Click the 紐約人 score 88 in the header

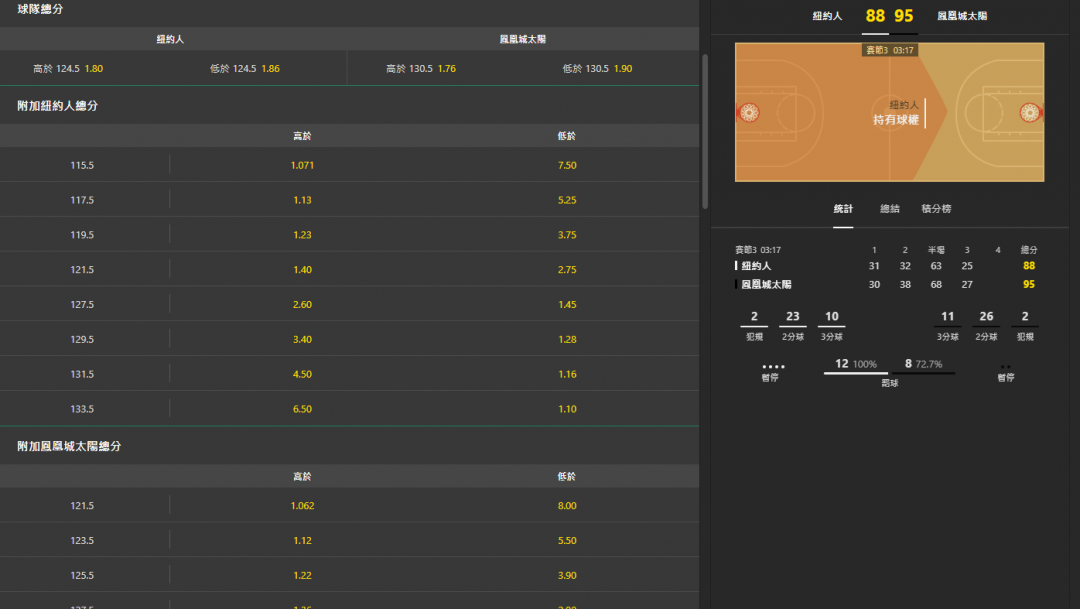875,16
